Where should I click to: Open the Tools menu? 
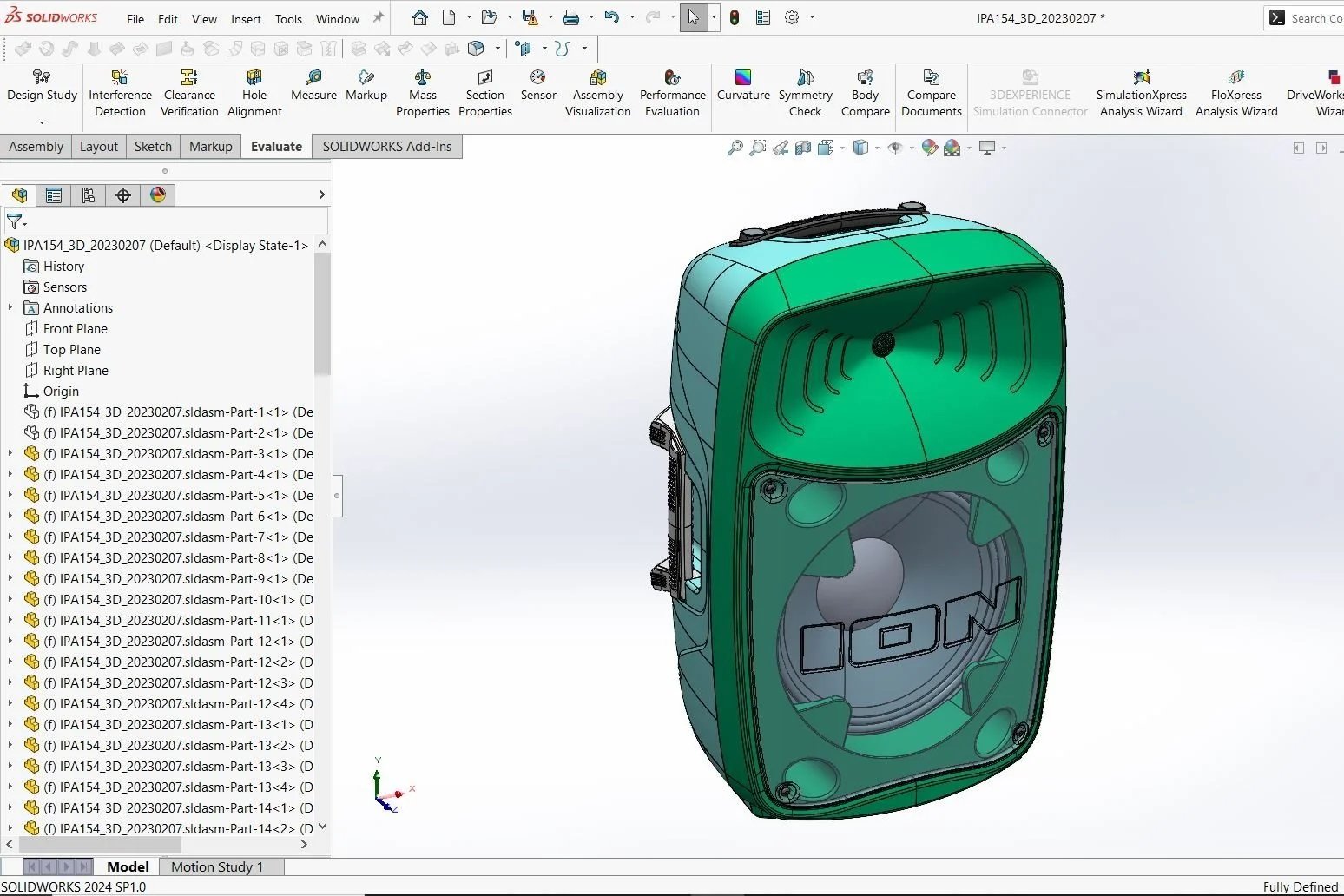pos(288,19)
